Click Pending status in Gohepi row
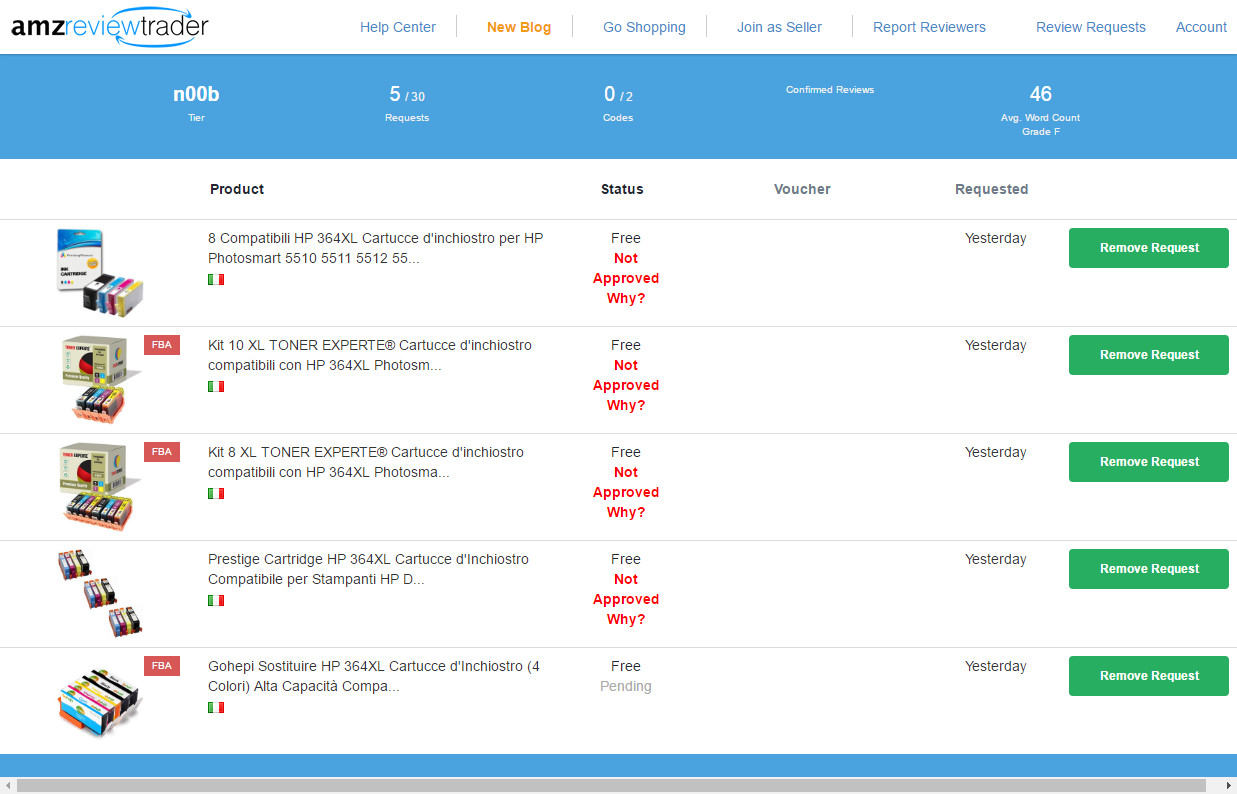The image size is (1237, 794). coord(626,686)
